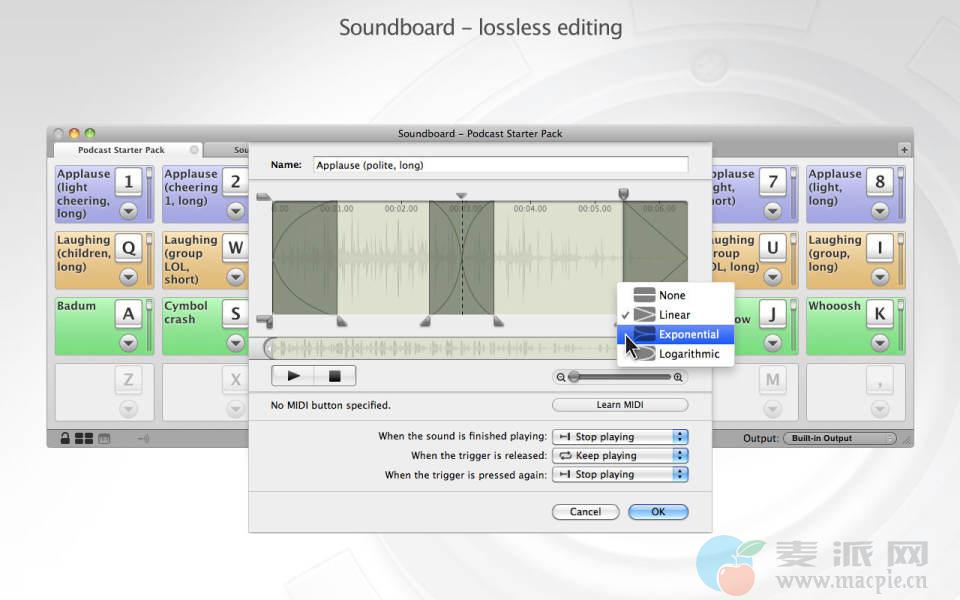Click the zoom-in magnifier icon
The image size is (960, 600).
pyautogui.click(x=679, y=377)
